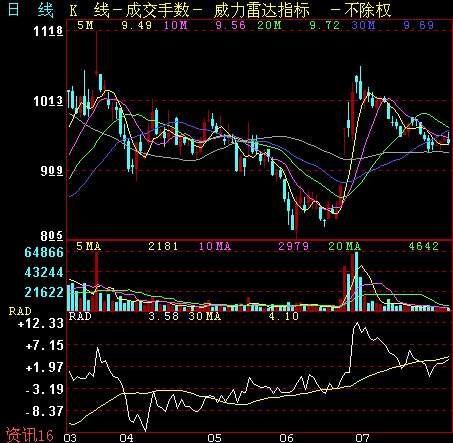Select the 威力雷达指标 indicator title

tap(262, 10)
